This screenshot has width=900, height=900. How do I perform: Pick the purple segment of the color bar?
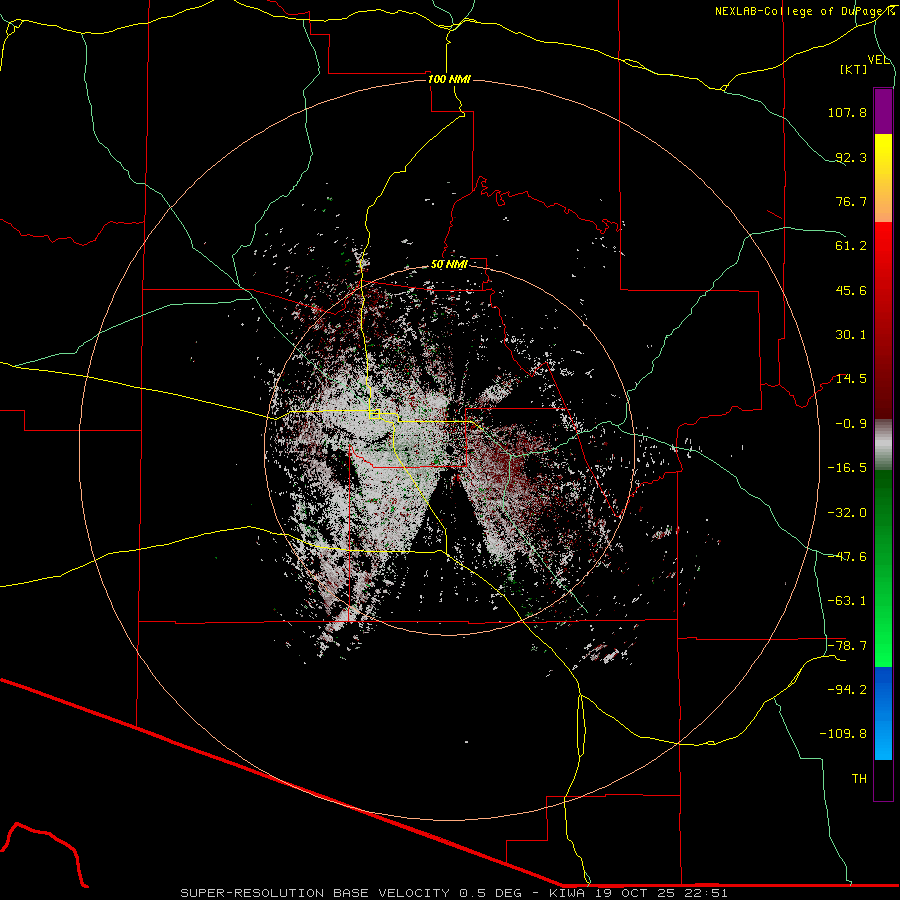click(883, 111)
